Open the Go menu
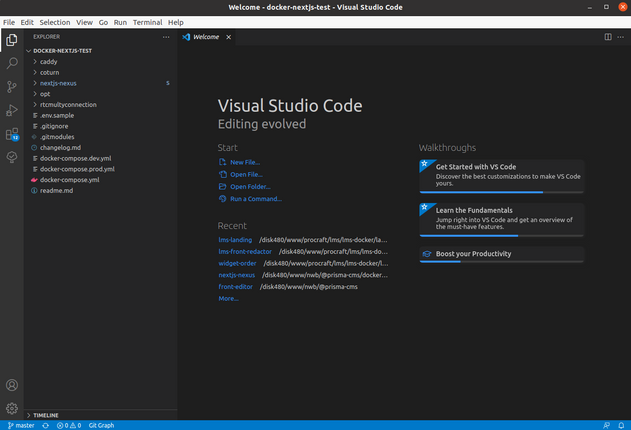Viewport: 631px width, 430px height. 103,23
